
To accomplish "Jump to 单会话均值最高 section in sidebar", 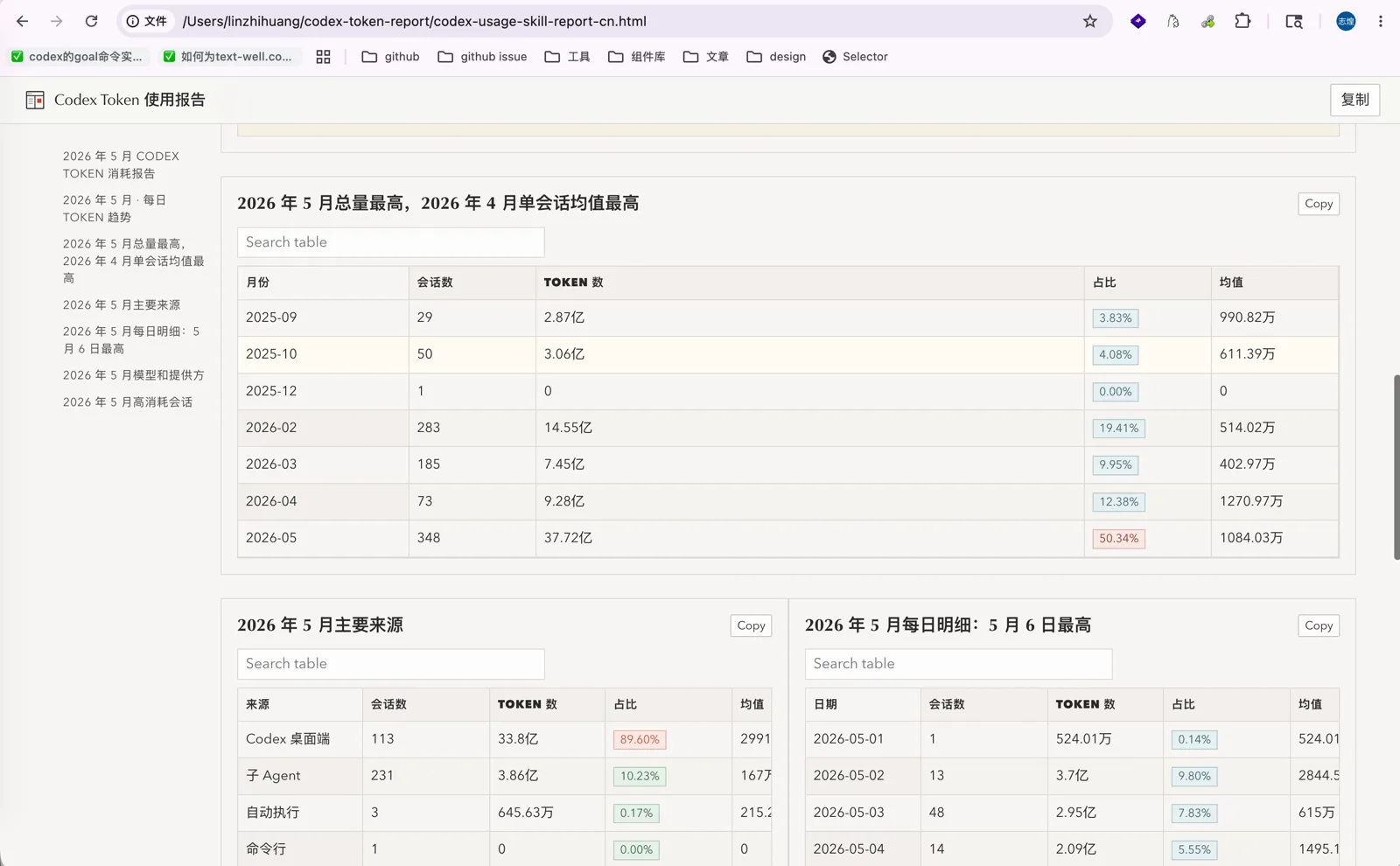I will 133,261.
